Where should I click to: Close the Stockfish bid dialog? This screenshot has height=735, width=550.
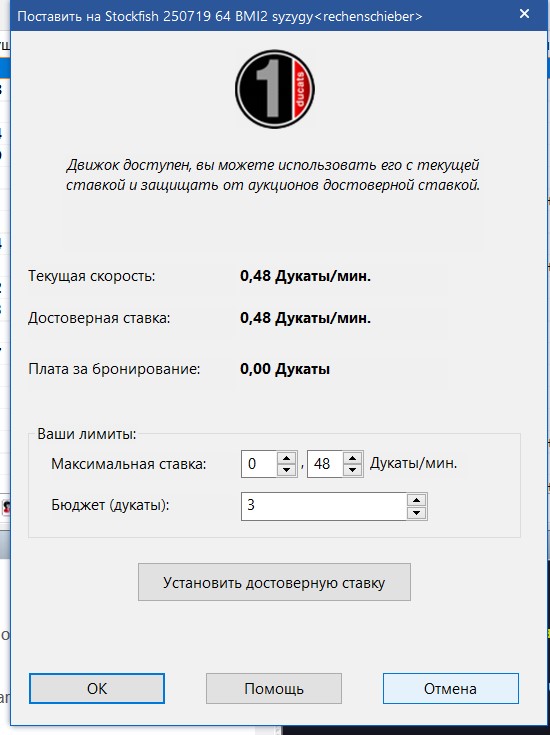(x=525, y=15)
